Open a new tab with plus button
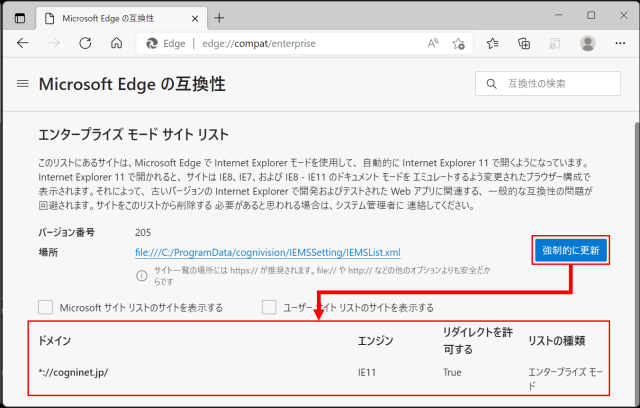The width and height of the screenshot is (640, 408). (219, 18)
